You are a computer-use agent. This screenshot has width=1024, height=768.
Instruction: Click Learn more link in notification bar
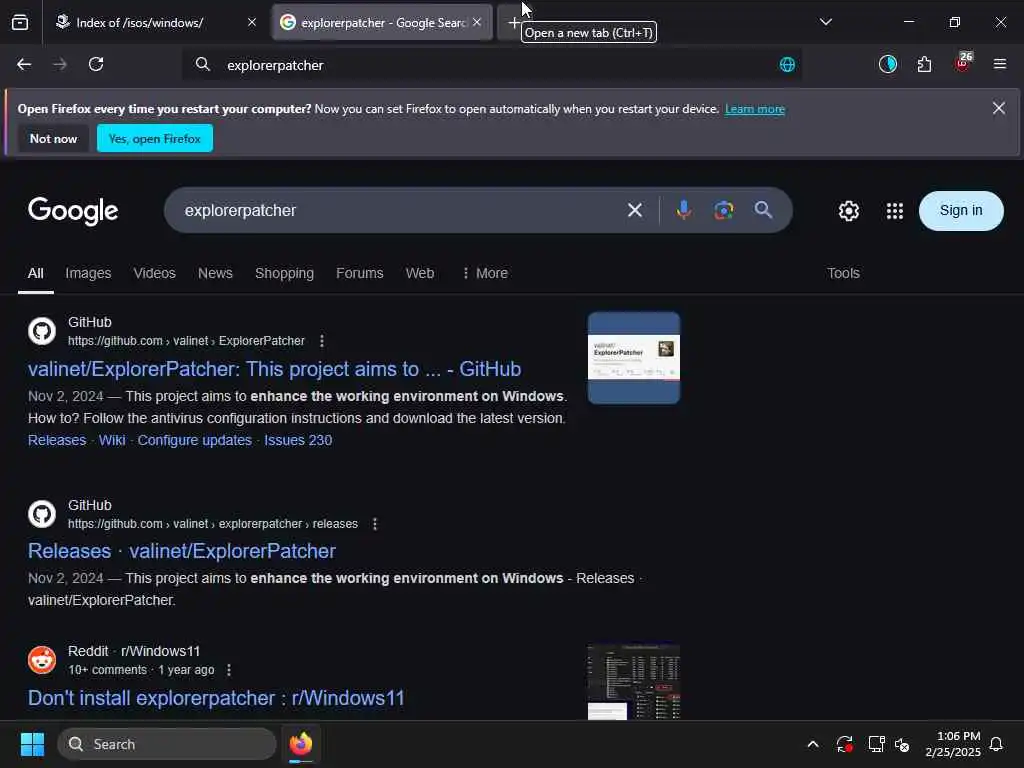click(754, 109)
